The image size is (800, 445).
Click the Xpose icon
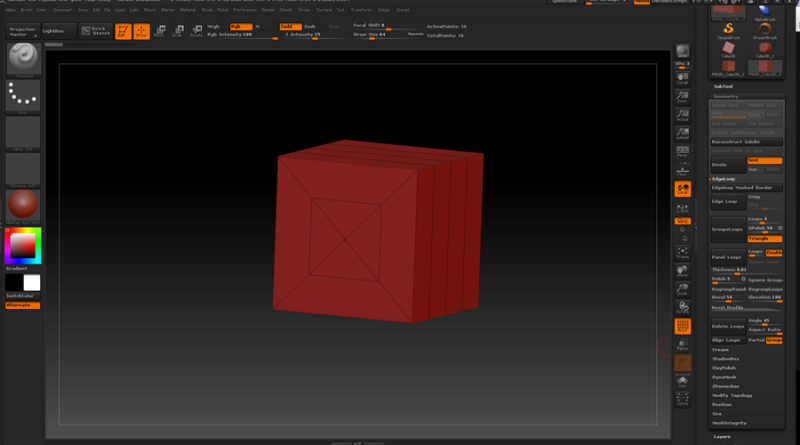click(x=683, y=399)
